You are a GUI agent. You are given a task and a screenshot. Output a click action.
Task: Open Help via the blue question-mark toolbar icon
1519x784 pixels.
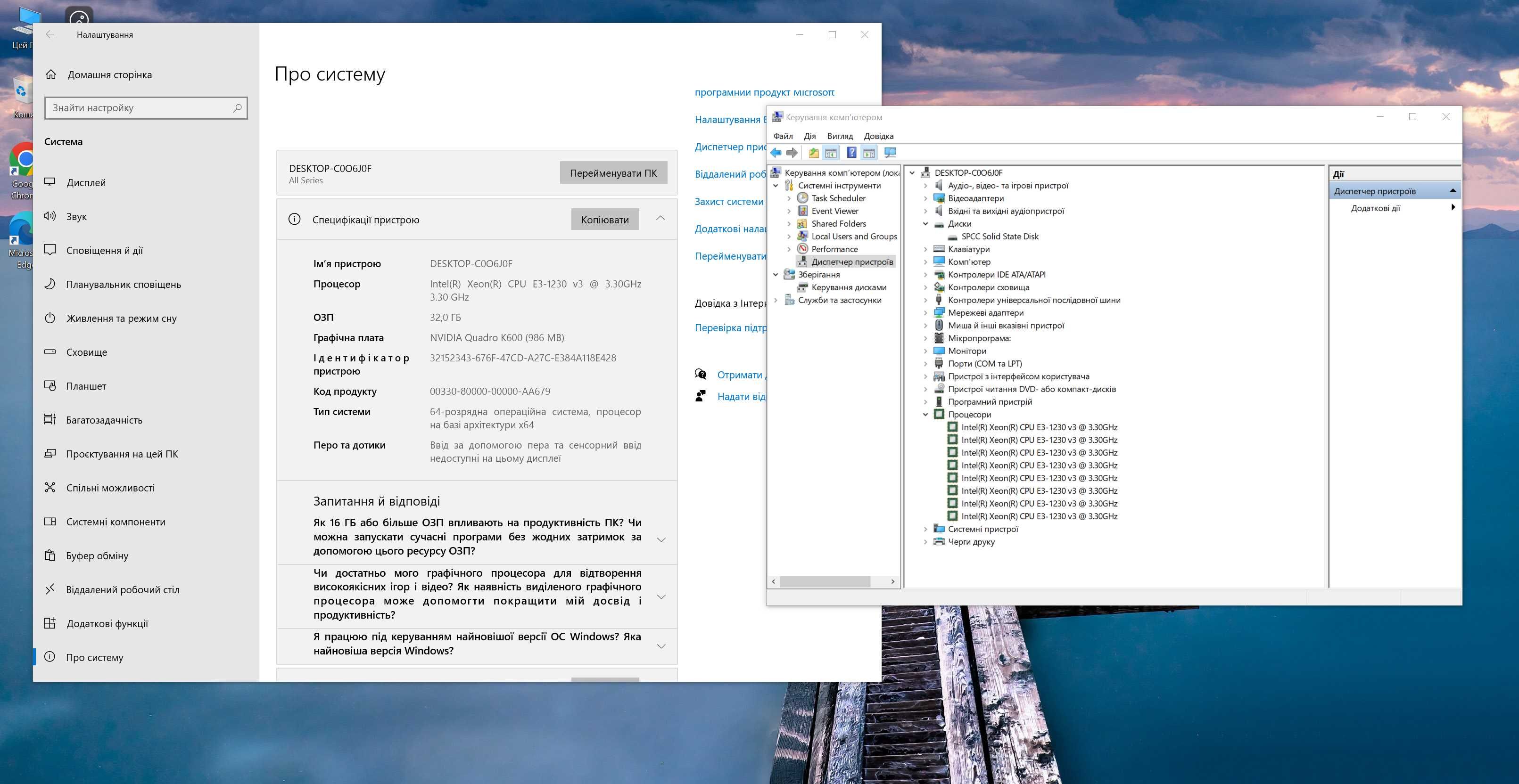pyautogui.click(x=851, y=153)
